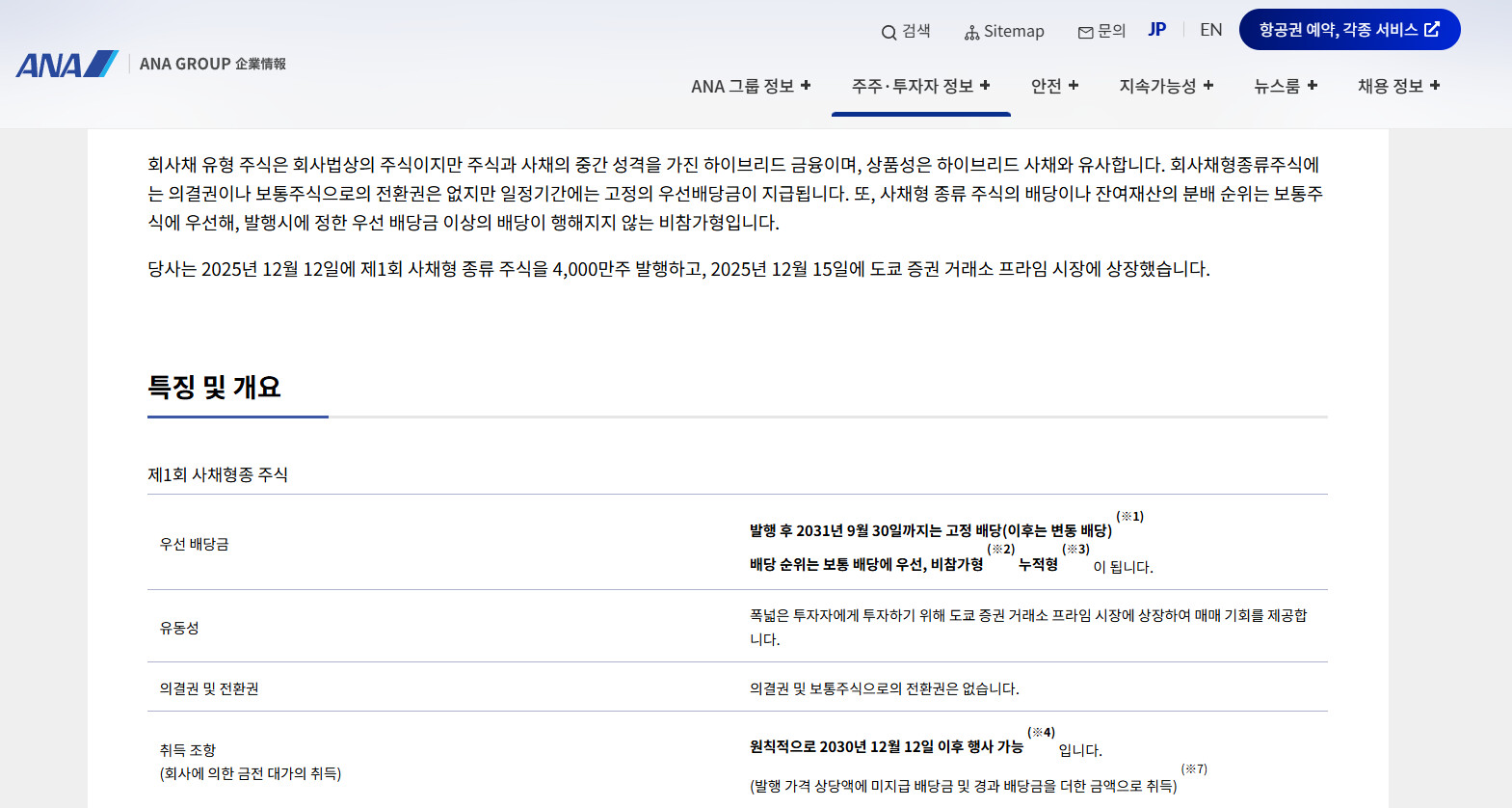Image resolution: width=1512 pixels, height=808 pixels.
Task: Click the envelope inquiry icon
Action: [1085, 33]
